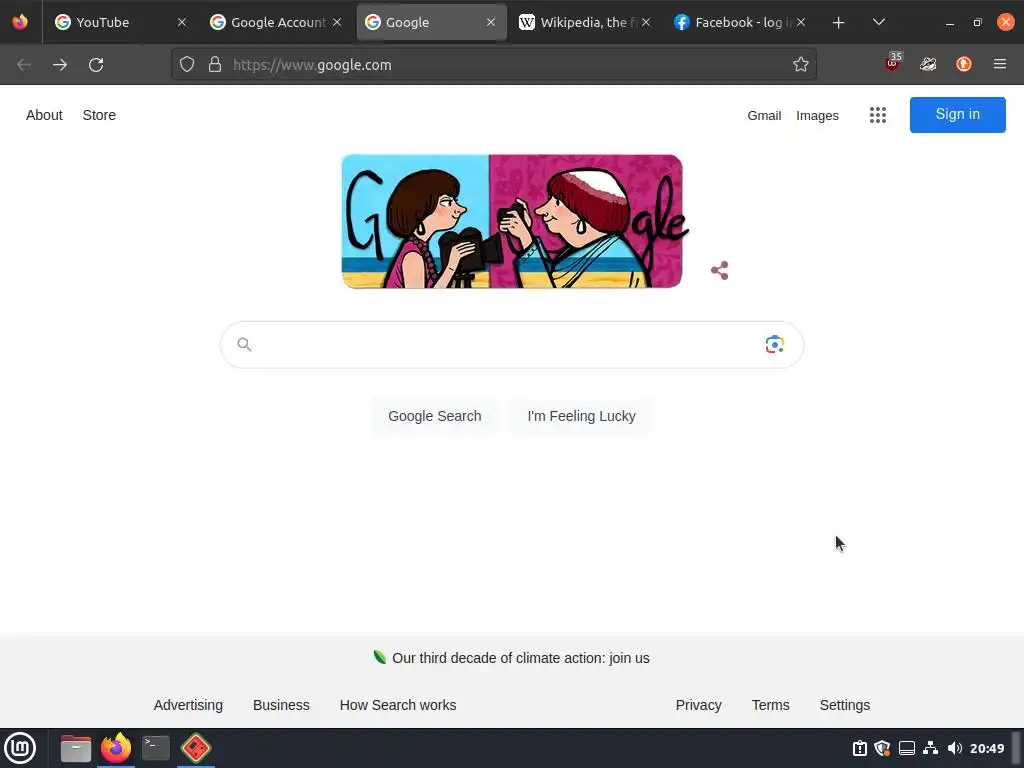
Task: Open the Linux Mint start menu
Action: [20, 748]
